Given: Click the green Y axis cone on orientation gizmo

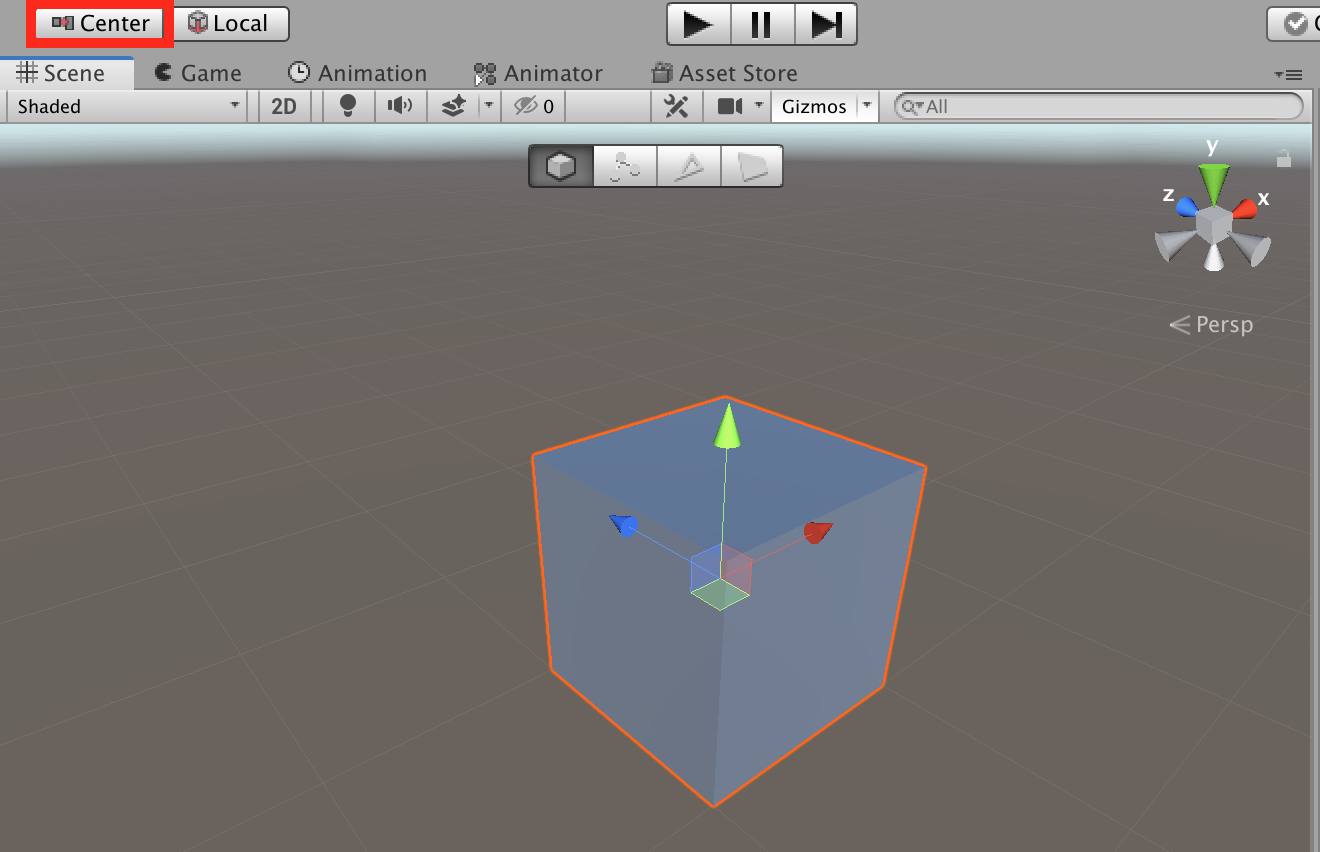Looking at the screenshot, I should click(x=1214, y=184).
